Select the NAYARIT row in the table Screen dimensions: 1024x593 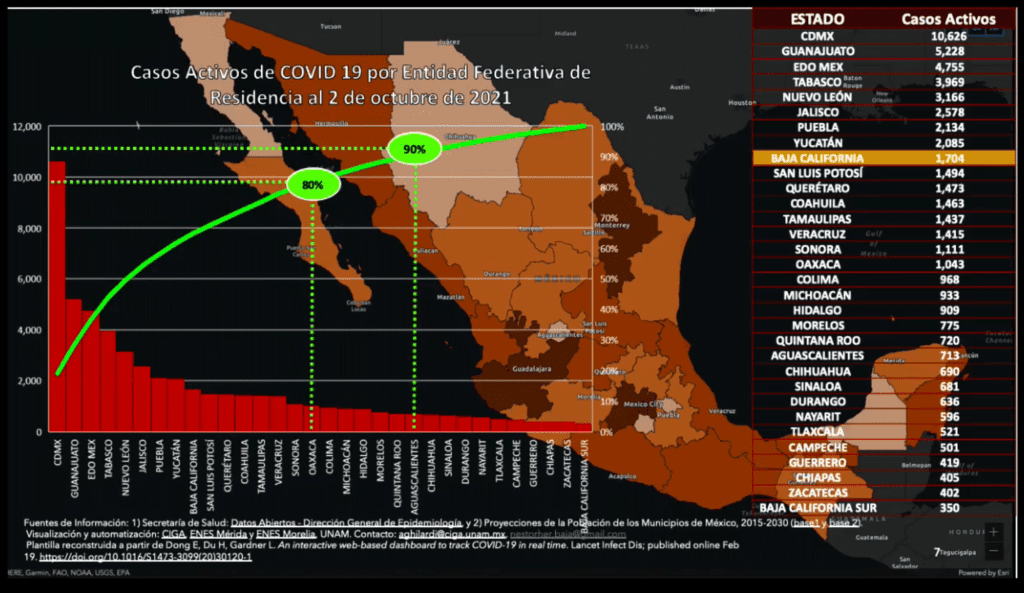[x=884, y=416]
